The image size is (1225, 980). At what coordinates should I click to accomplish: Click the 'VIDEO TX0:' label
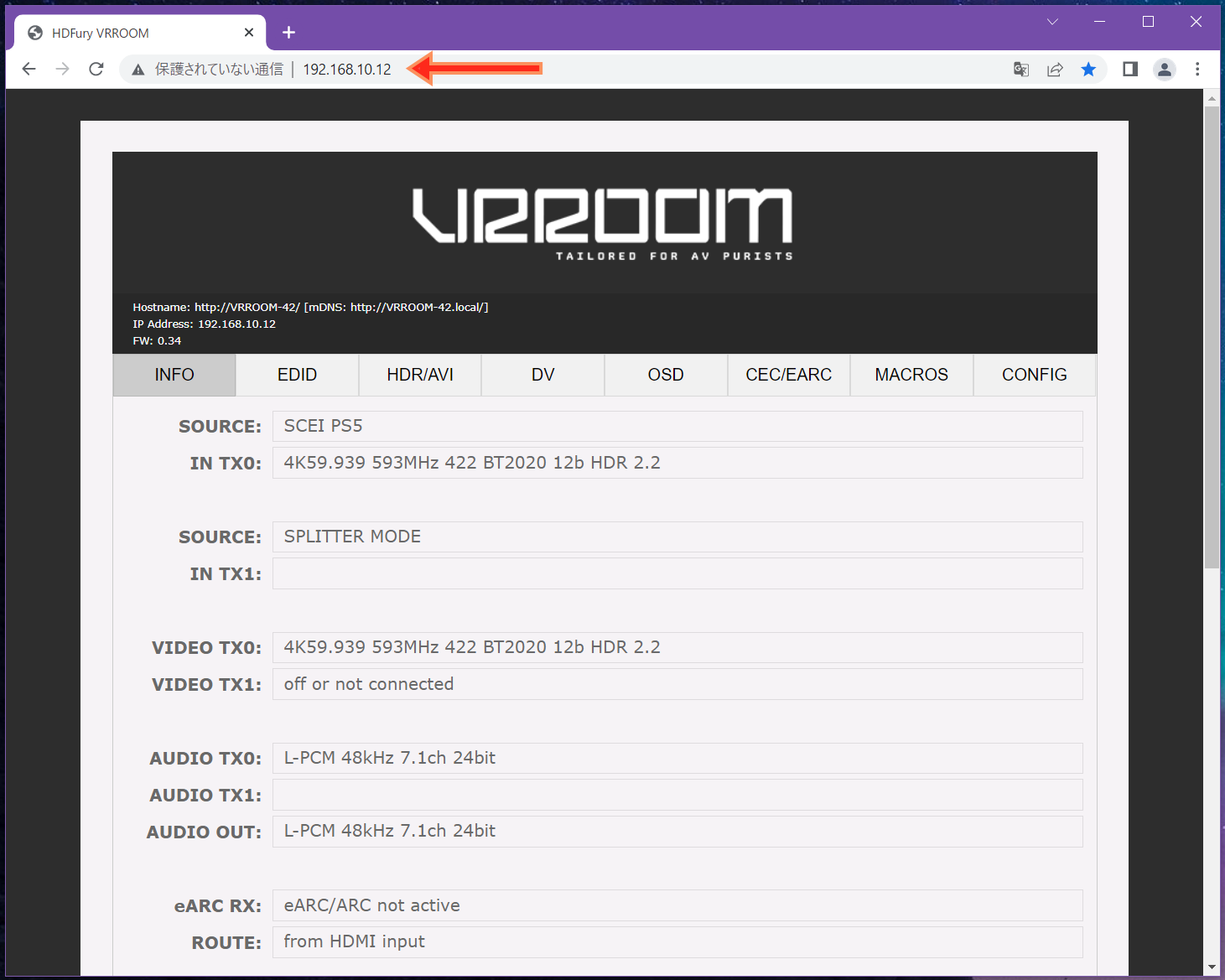click(x=206, y=647)
